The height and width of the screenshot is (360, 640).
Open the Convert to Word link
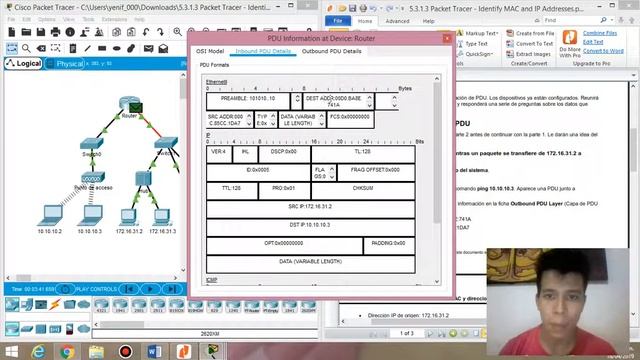click(x=603, y=51)
